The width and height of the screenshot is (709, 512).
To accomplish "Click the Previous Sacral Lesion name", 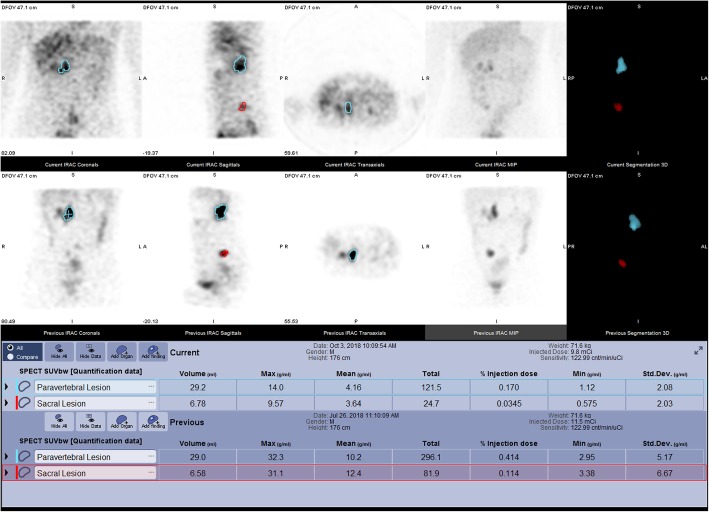I will point(61,473).
